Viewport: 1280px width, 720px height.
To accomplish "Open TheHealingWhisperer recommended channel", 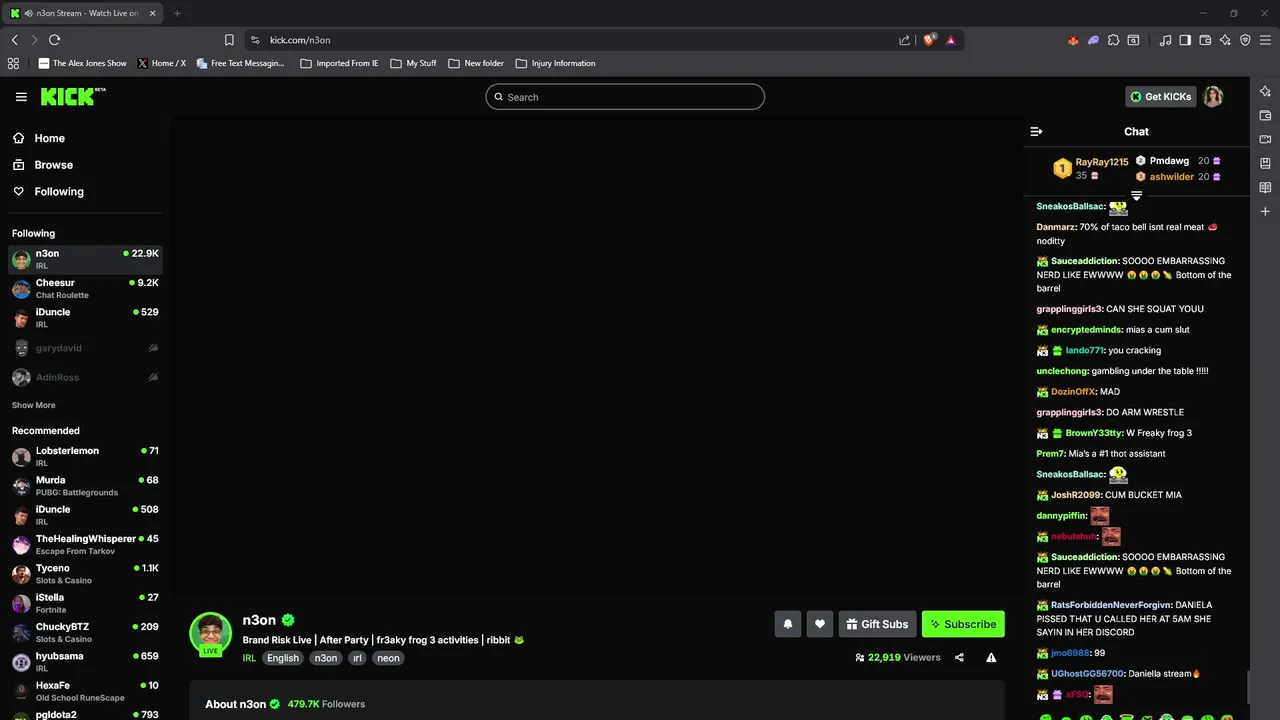I will pyautogui.click(x=85, y=545).
